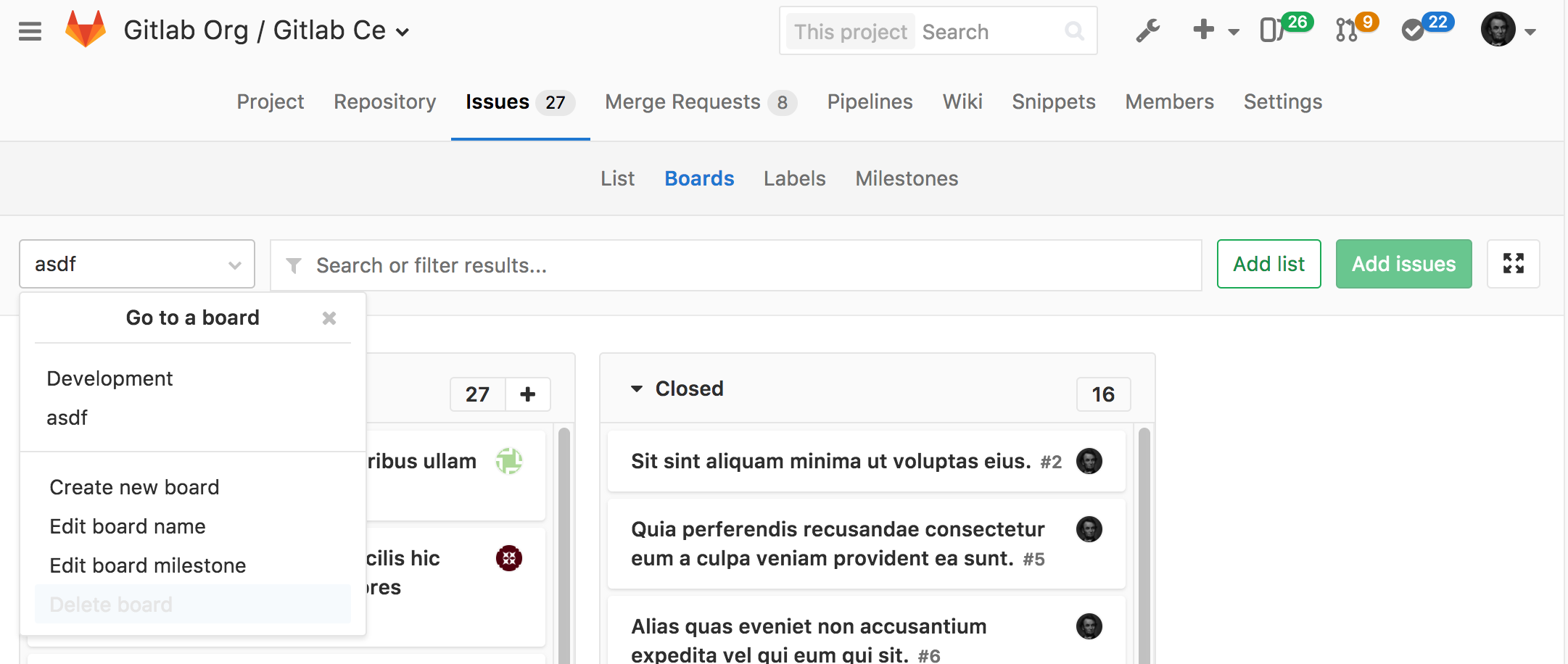The image size is (1568, 664).
Task: Open the Milestones sub-tab
Action: 907,178
